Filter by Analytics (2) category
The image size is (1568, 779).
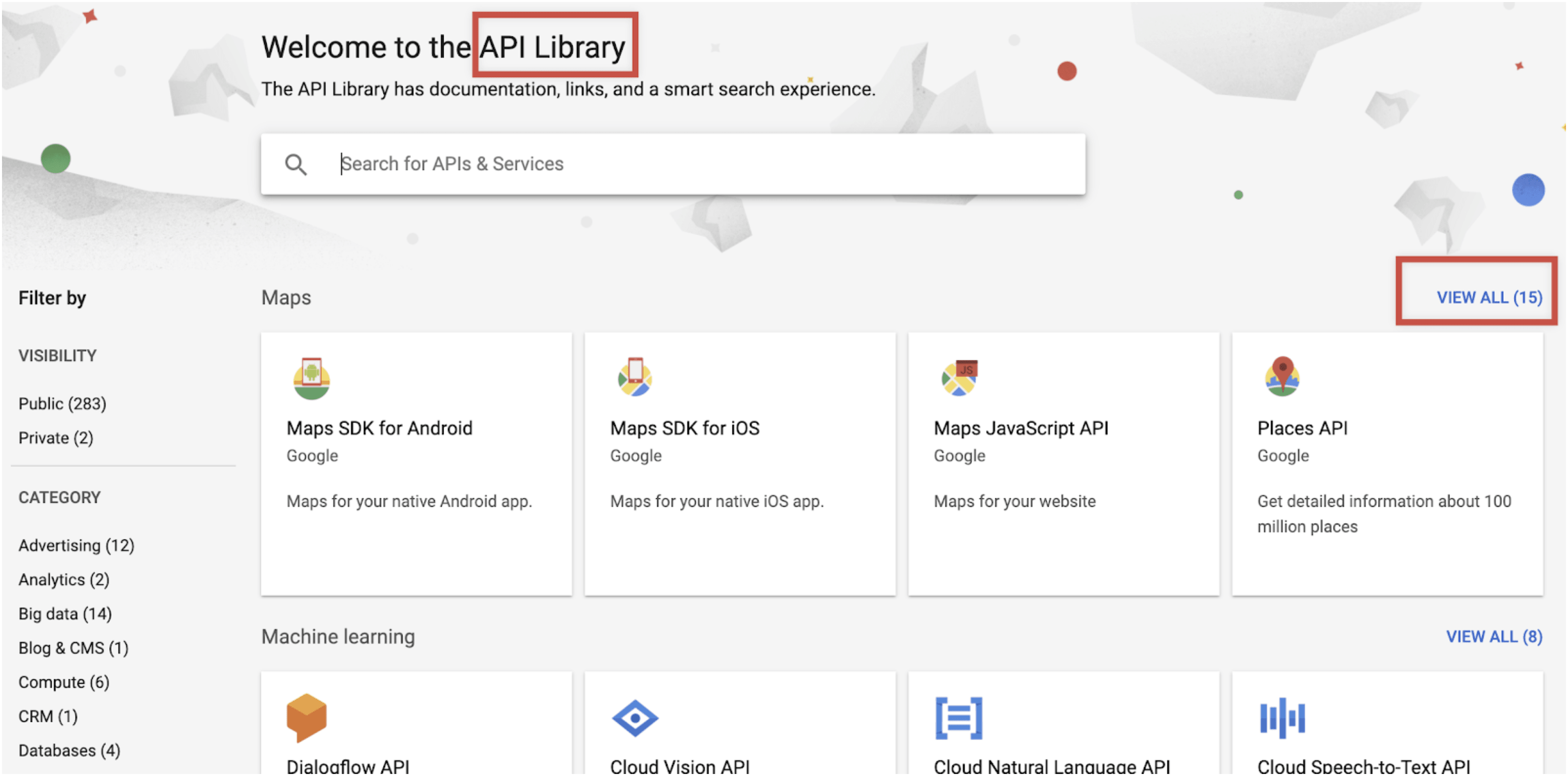64,579
